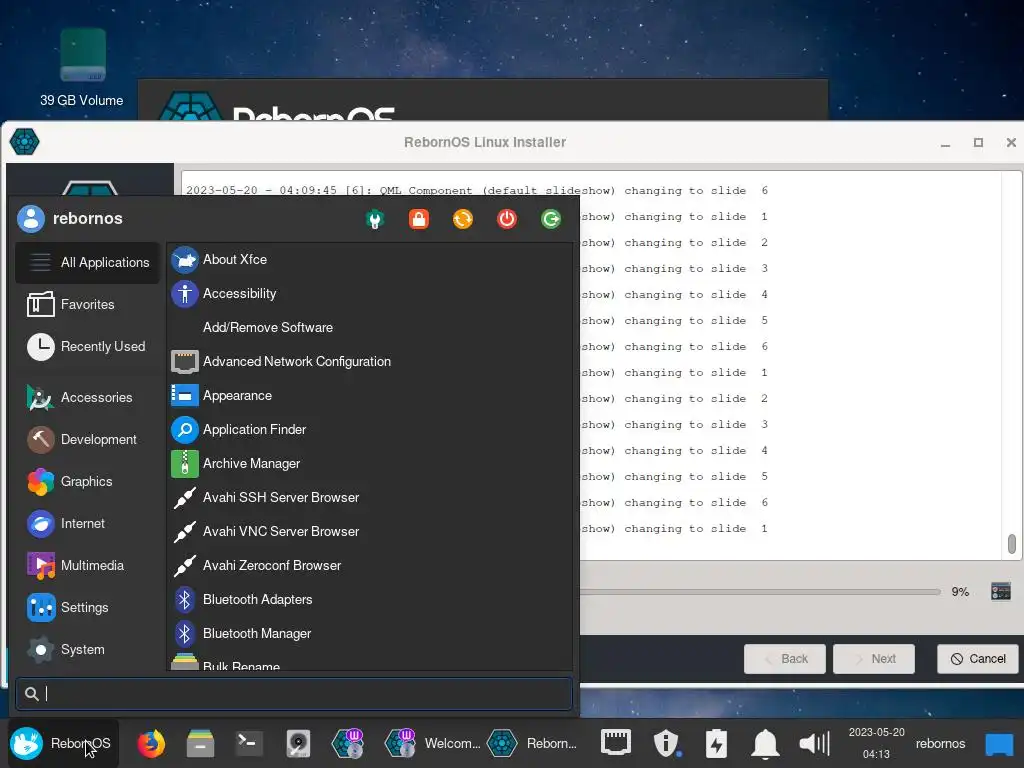Show All Applications category

88,263
